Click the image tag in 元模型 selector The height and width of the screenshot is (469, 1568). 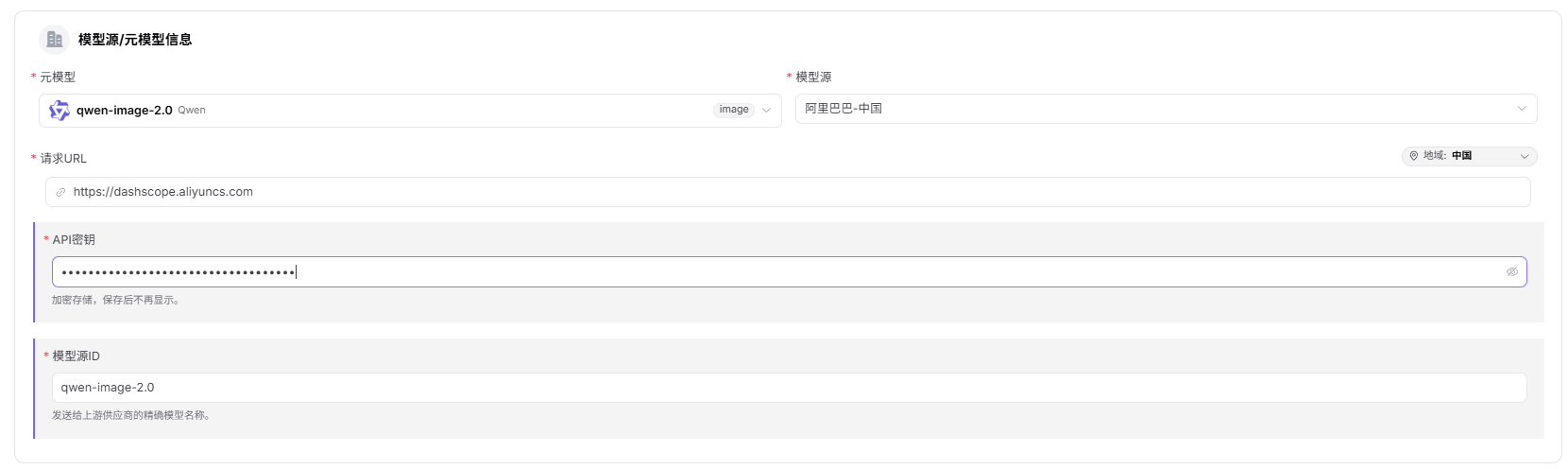[734, 110]
